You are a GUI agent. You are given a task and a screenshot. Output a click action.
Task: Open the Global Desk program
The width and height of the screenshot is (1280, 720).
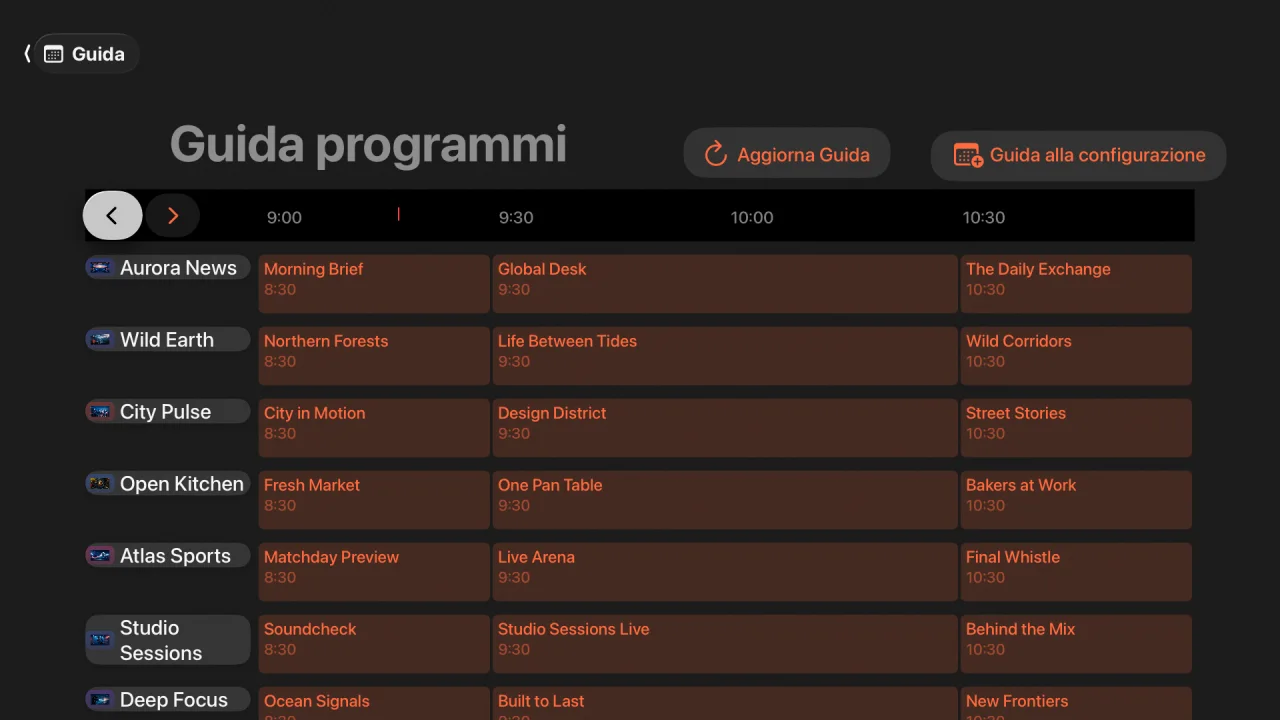coord(725,284)
